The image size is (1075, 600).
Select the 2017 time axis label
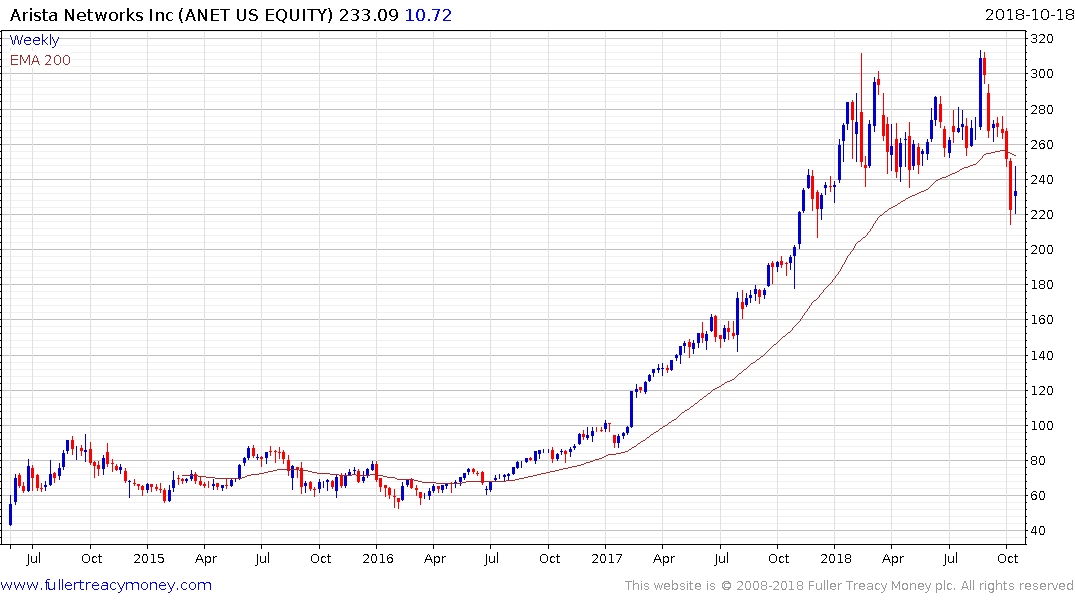point(607,558)
